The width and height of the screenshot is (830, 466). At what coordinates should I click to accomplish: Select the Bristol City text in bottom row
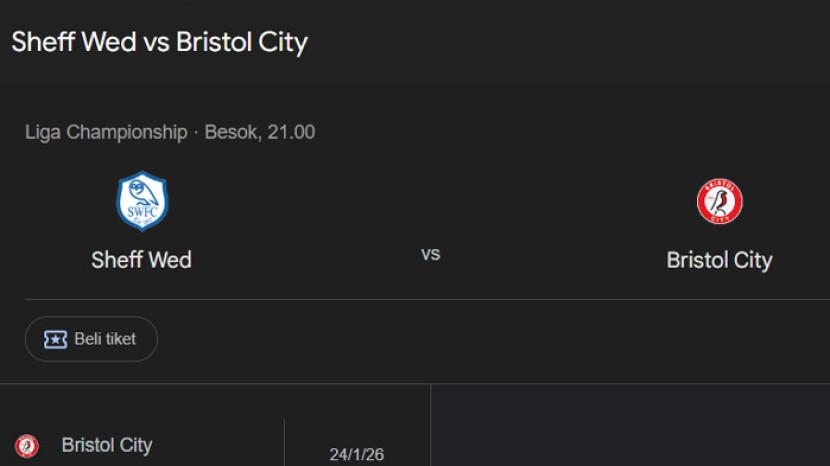[107, 445]
